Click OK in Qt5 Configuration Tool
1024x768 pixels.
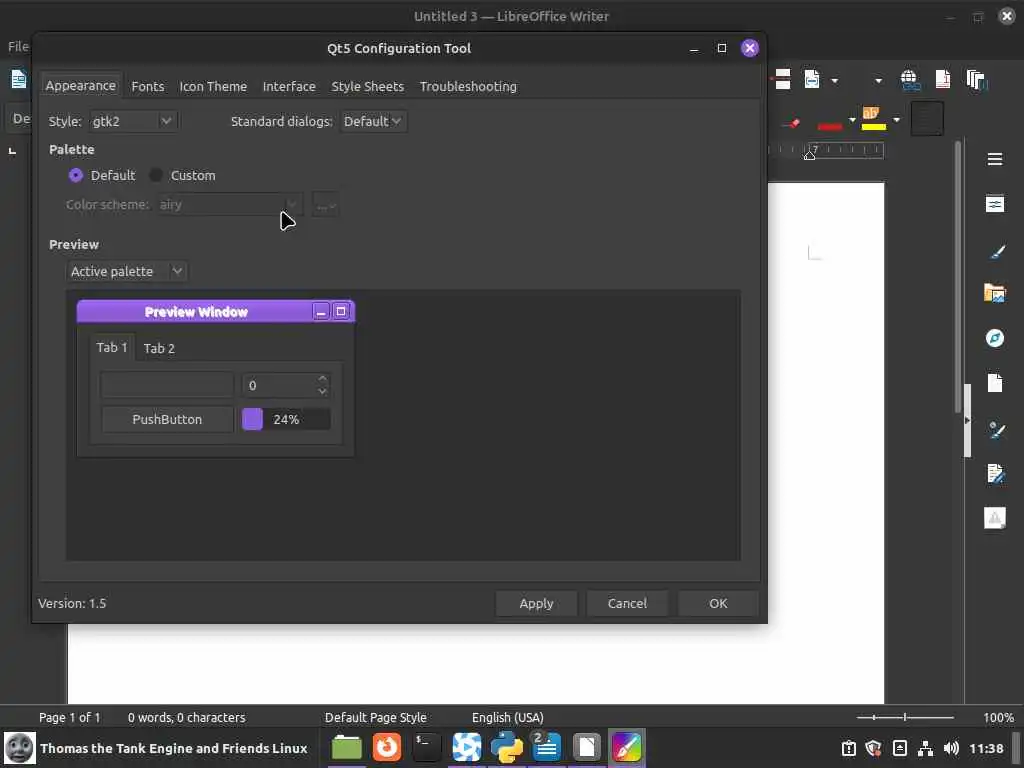pos(718,603)
